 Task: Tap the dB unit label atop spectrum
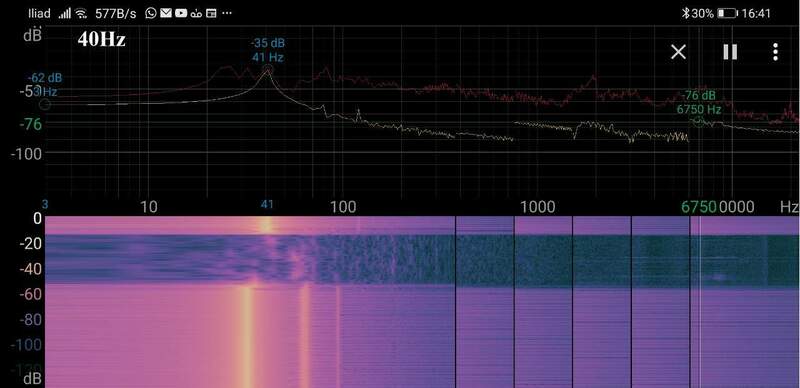32,36
